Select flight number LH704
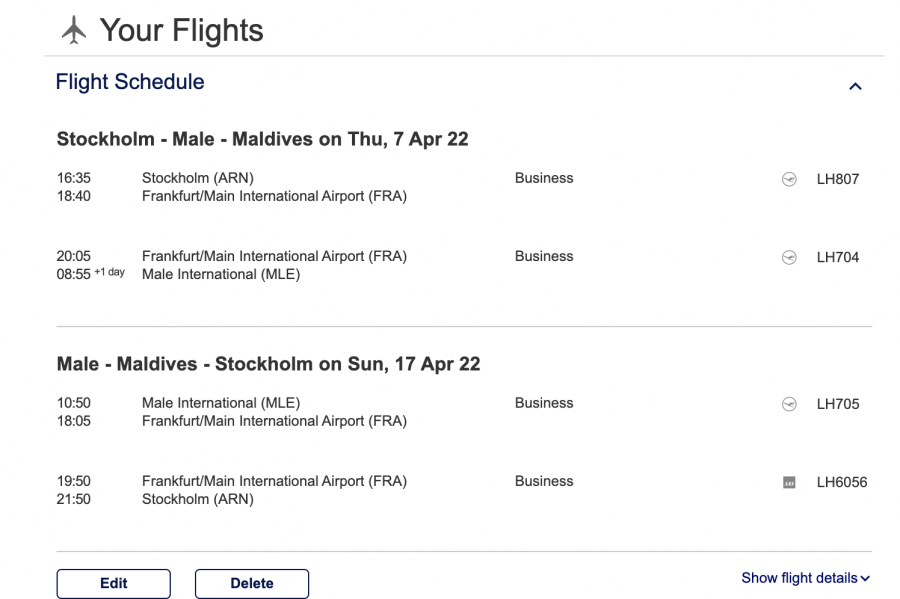Image resolution: width=900 pixels, height=599 pixels. [838, 258]
